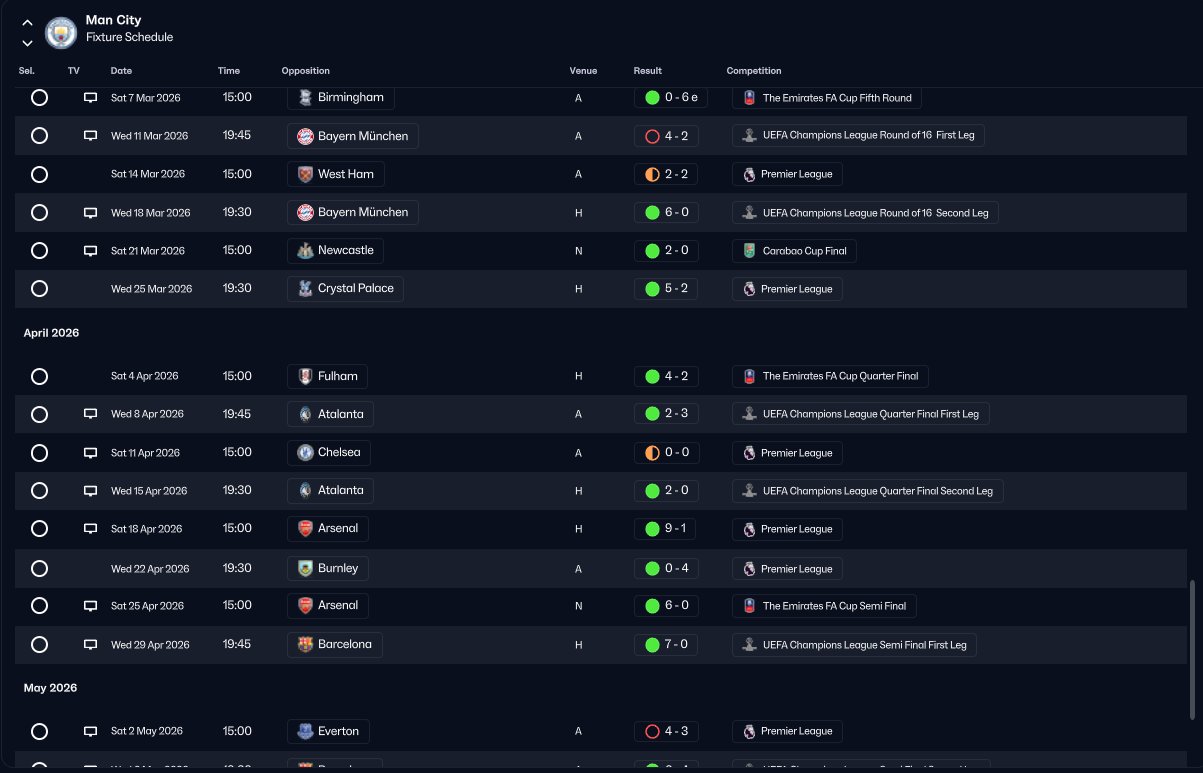Viewport: 1203px width, 773px height.
Task: Open Crystal Palace opposition team button
Action: coord(346,288)
